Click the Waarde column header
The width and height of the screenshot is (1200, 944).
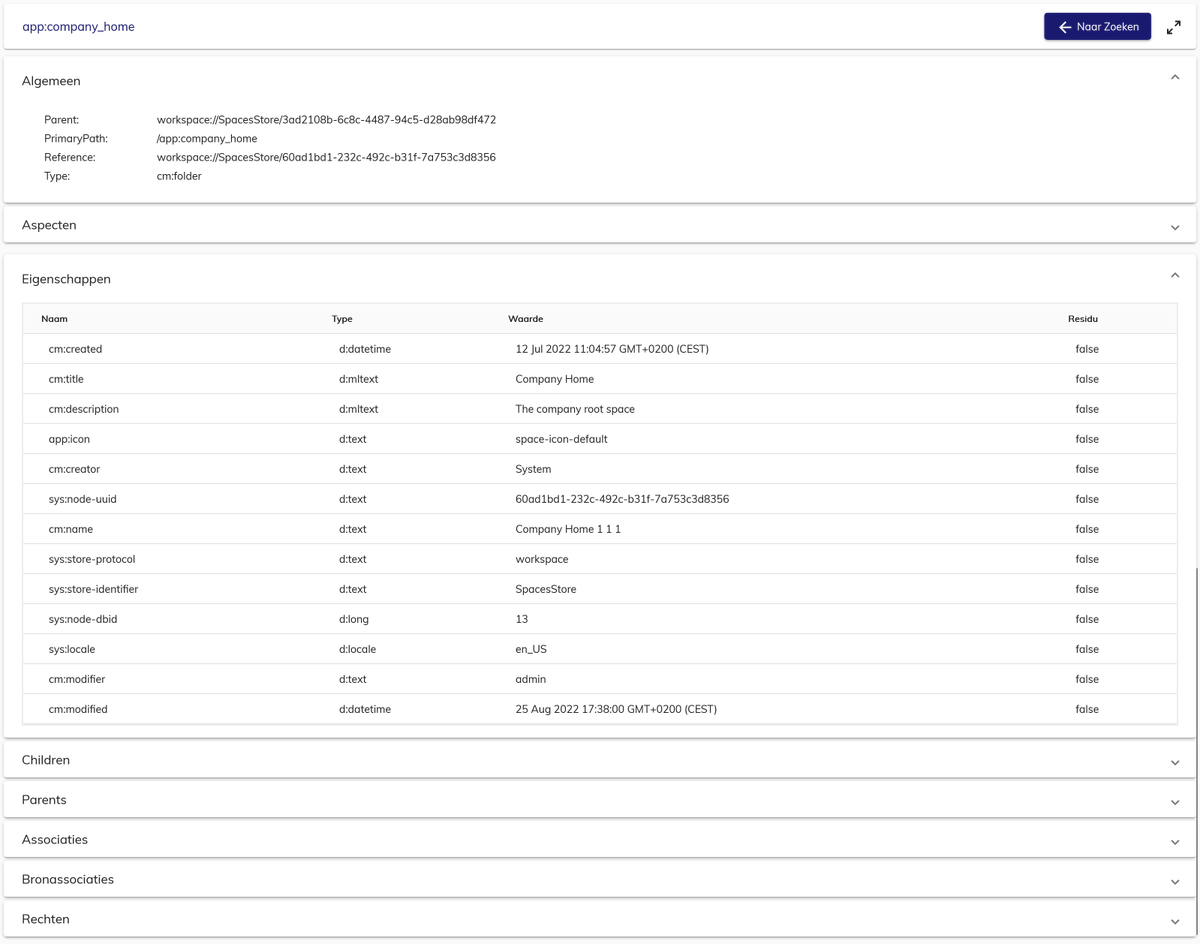tap(526, 318)
